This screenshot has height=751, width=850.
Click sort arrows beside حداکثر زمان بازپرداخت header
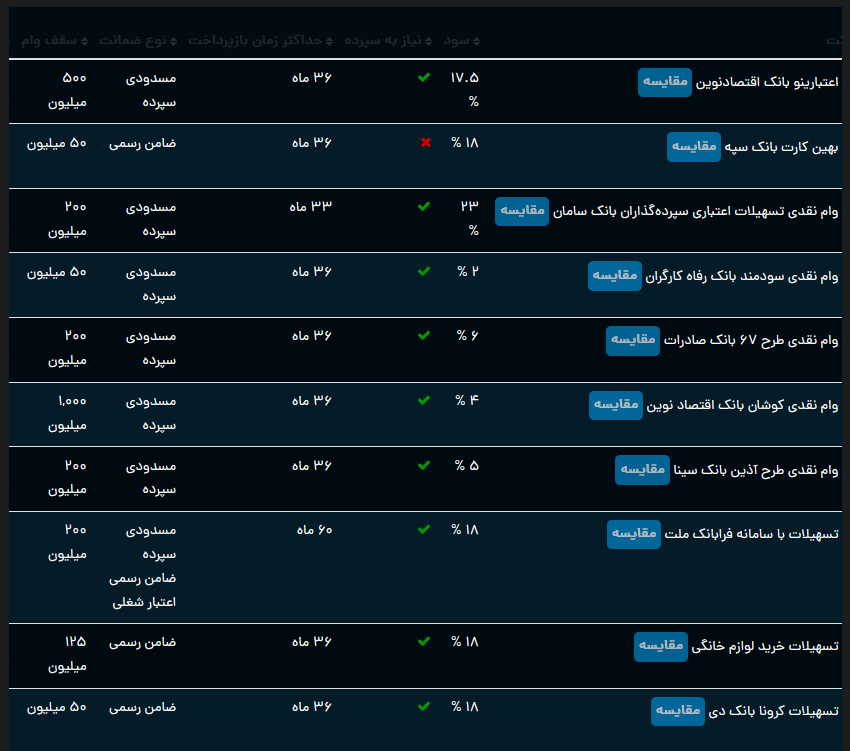pyautogui.click(x=329, y=41)
